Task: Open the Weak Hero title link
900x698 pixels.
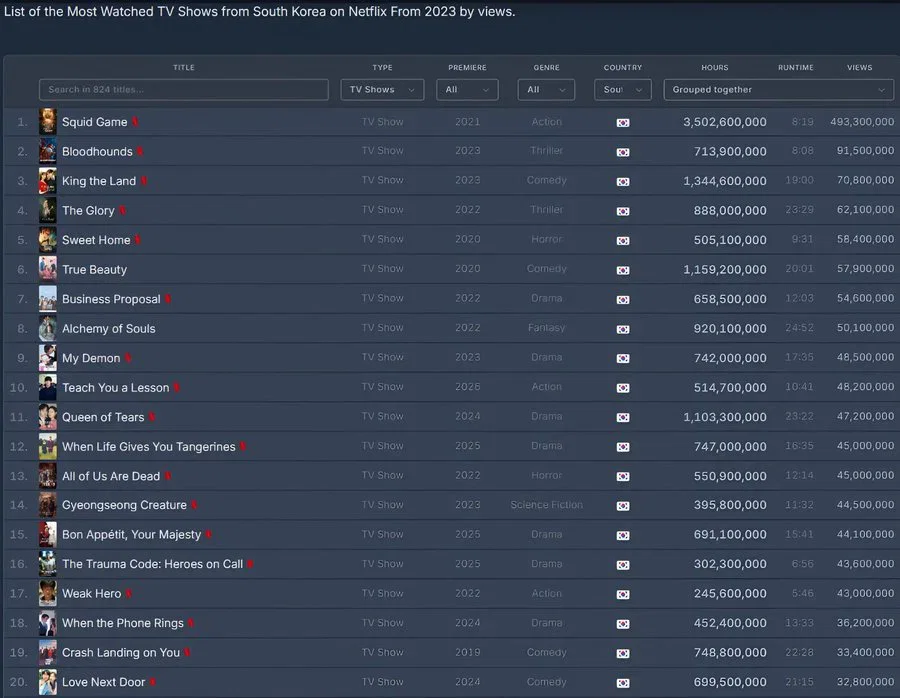Action: (91, 594)
